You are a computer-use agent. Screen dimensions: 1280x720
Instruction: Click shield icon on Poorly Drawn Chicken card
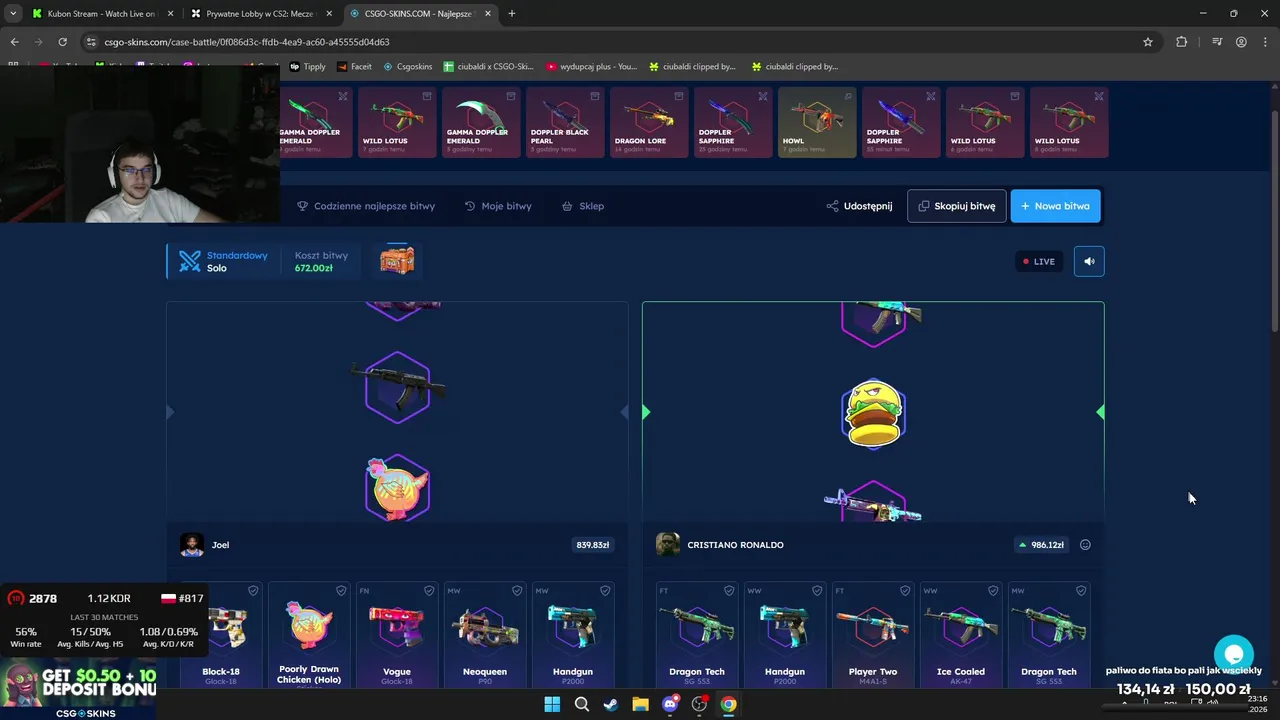341,591
